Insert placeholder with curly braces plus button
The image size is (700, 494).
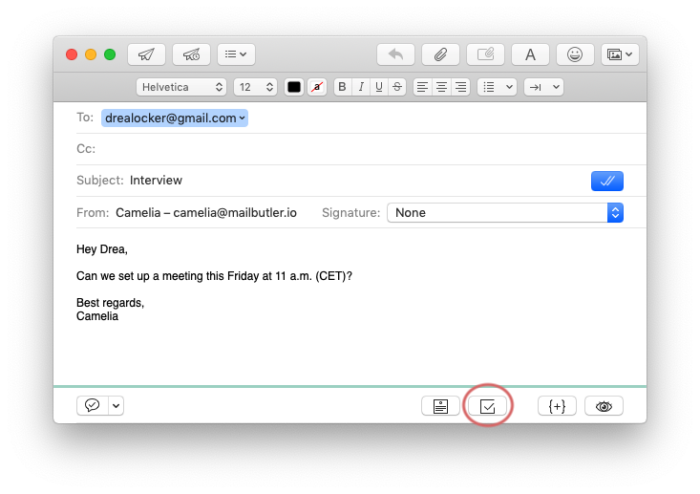[x=557, y=406]
